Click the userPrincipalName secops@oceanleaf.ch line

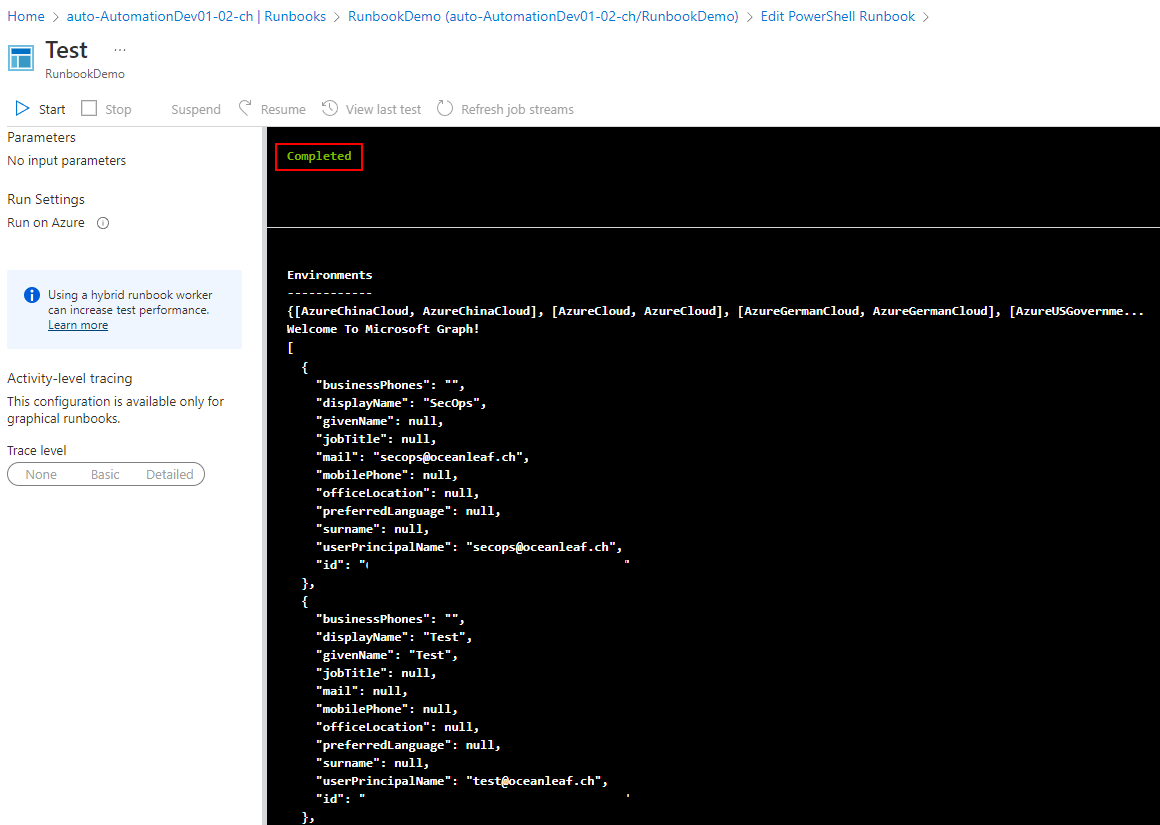point(469,547)
